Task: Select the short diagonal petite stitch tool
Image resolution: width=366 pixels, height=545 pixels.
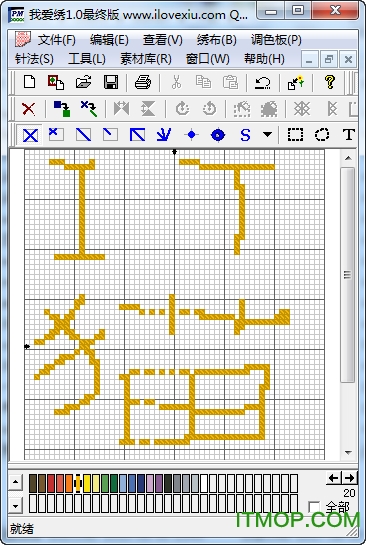Action: pyautogui.click(x=110, y=135)
